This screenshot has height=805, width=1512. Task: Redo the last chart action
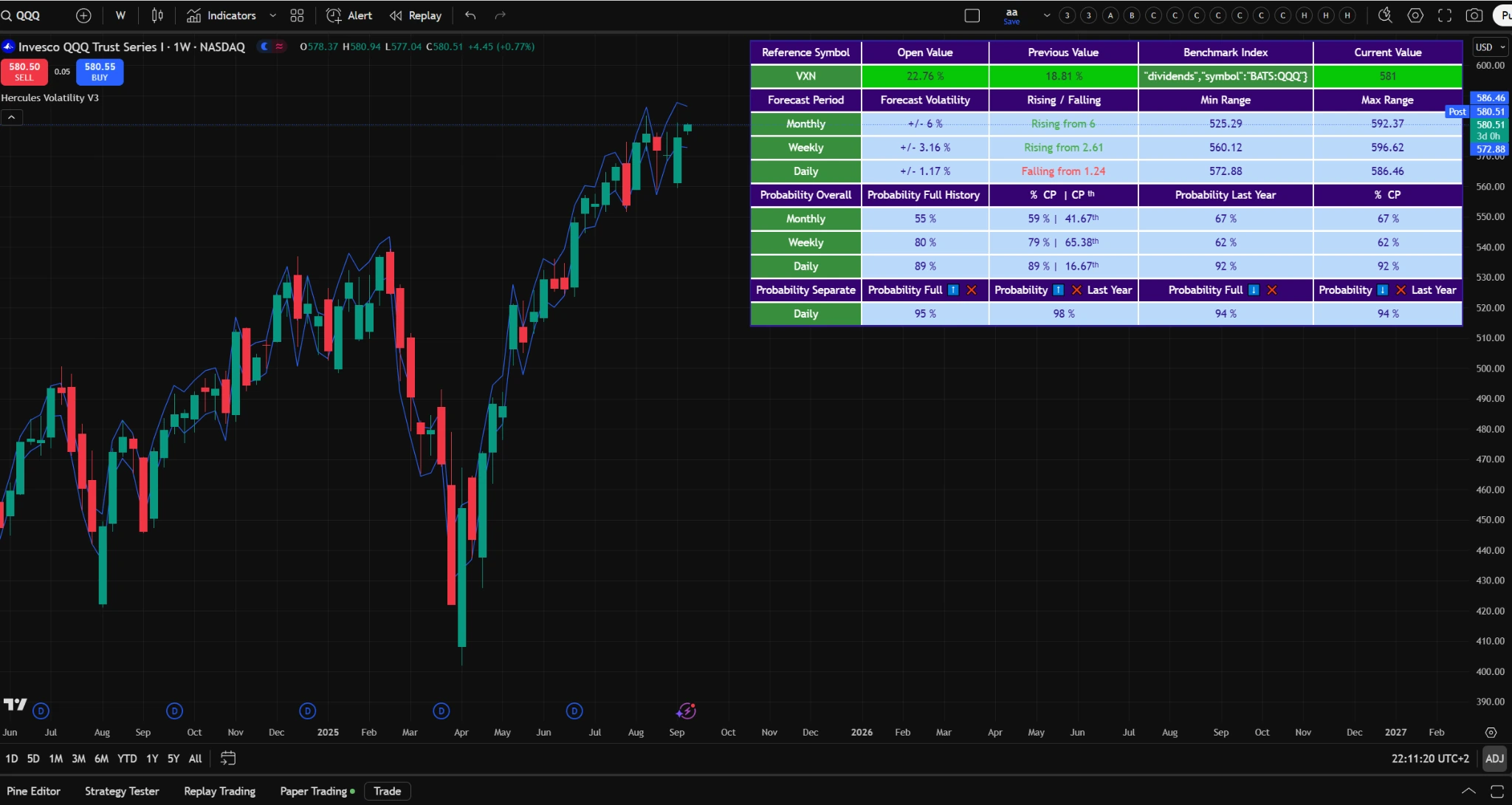(x=500, y=16)
